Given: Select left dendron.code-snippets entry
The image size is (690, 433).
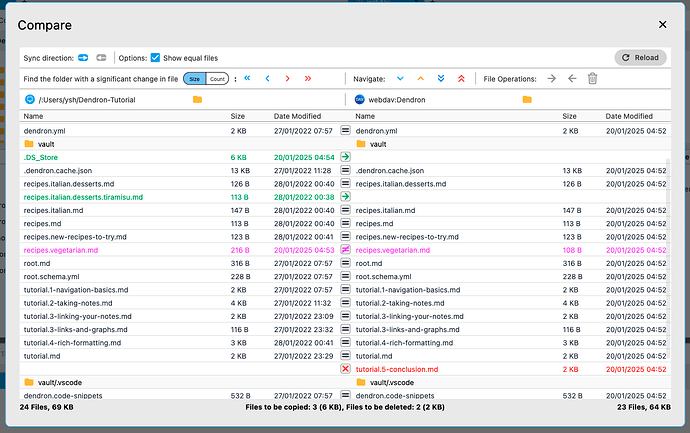Looking at the screenshot, I should point(63,396).
